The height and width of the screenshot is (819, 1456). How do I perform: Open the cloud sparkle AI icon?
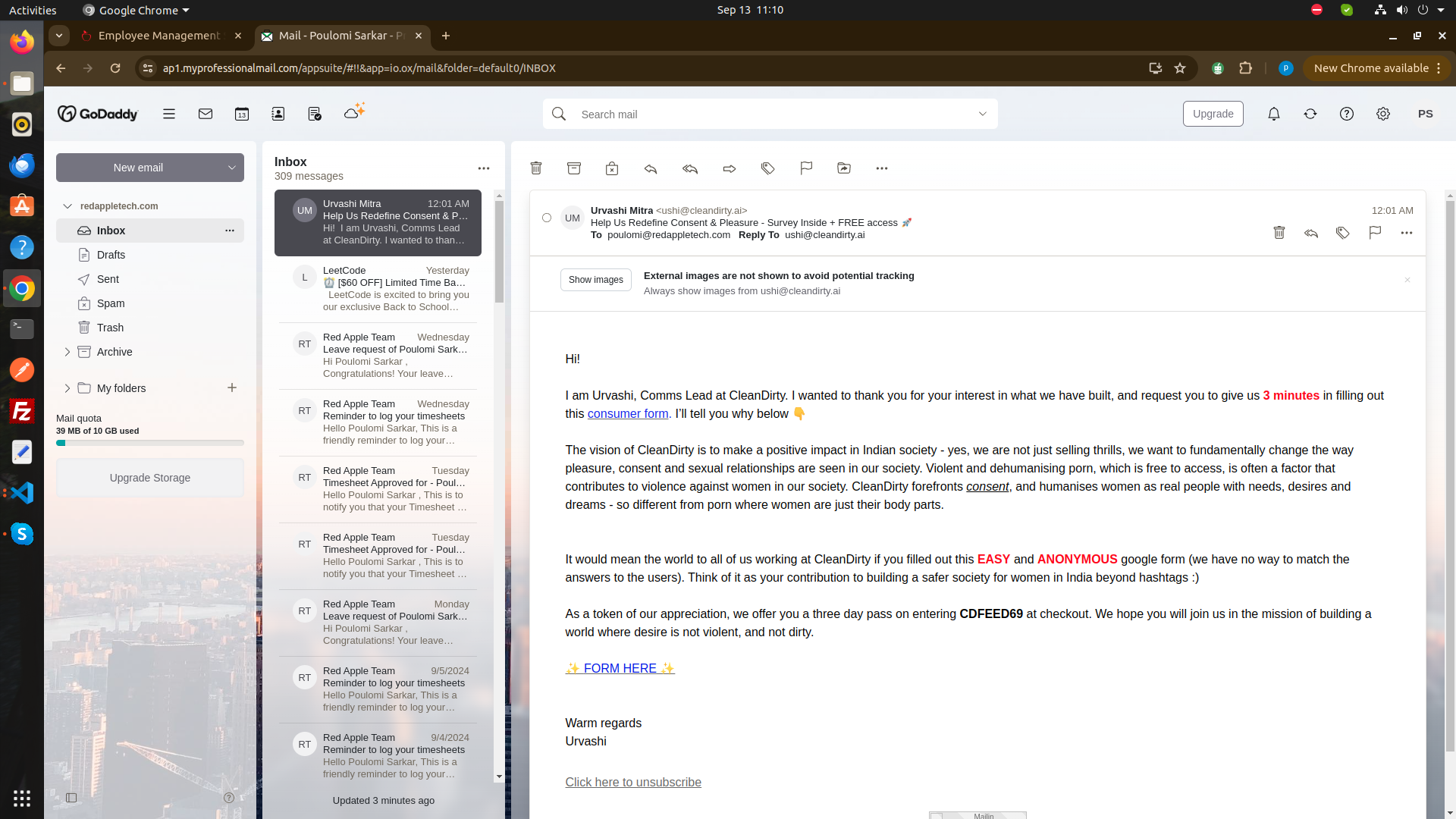[x=354, y=111]
